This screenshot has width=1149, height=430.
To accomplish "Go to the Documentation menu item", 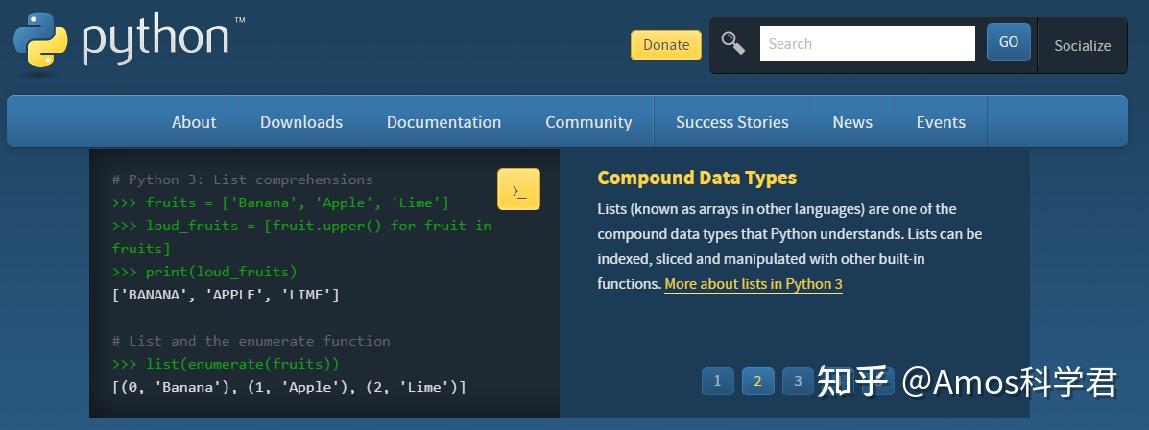I will coord(444,122).
